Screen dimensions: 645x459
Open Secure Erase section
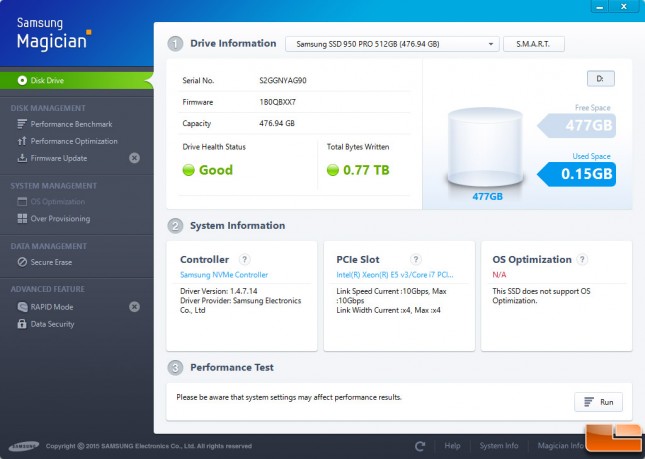(51, 262)
